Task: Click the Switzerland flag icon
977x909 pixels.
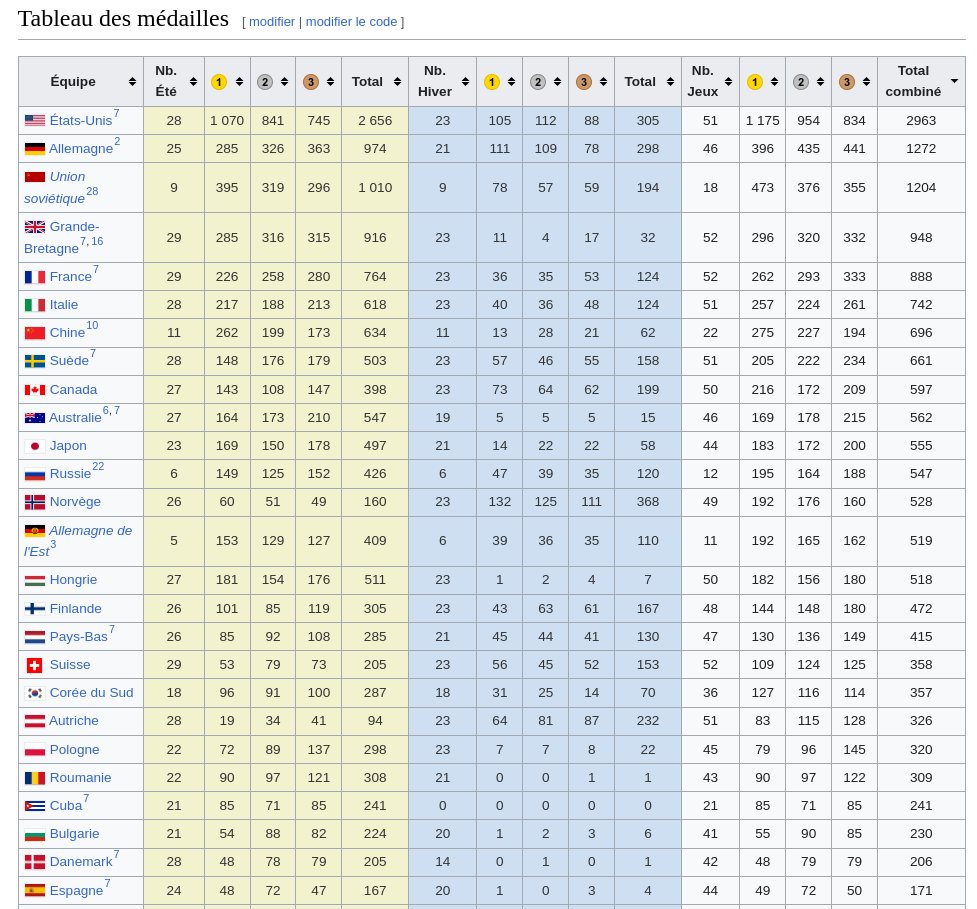Action: (35, 665)
